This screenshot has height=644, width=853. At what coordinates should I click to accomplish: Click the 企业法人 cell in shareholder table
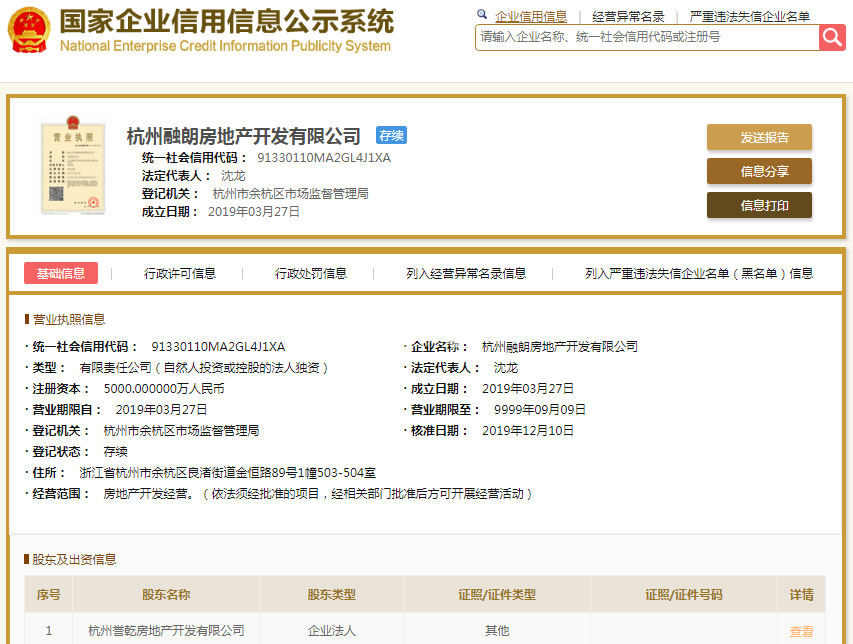click(331, 630)
